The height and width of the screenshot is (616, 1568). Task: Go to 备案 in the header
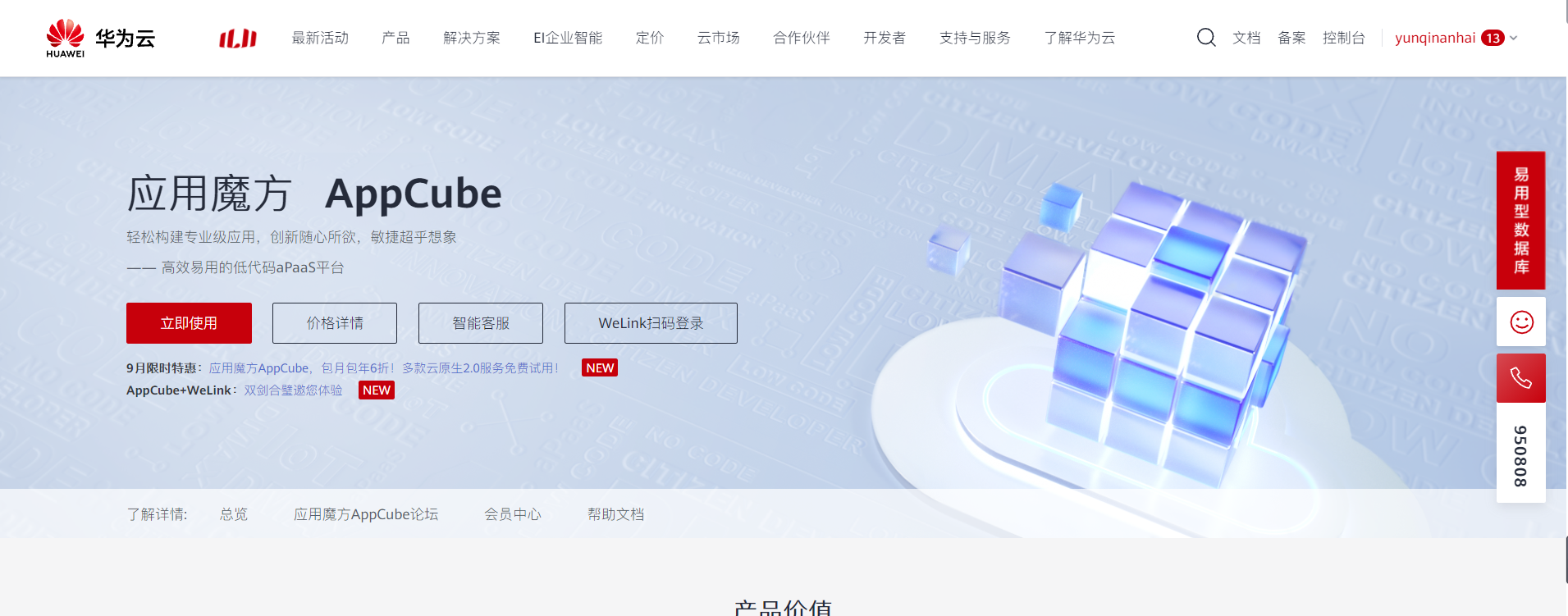(x=1291, y=38)
